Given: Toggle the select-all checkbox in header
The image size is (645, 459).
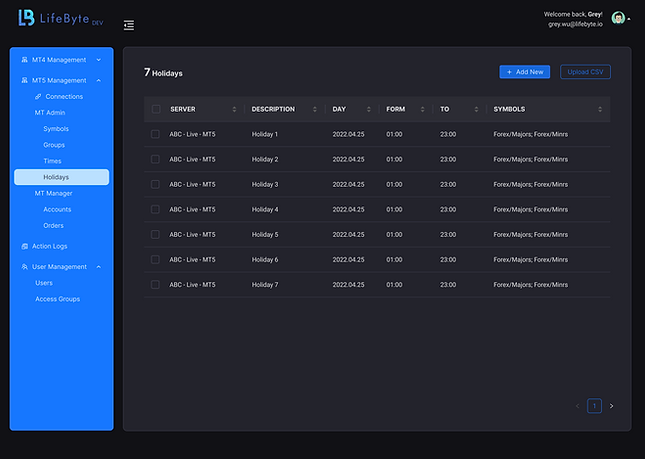Looking at the screenshot, I should pos(156,109).
